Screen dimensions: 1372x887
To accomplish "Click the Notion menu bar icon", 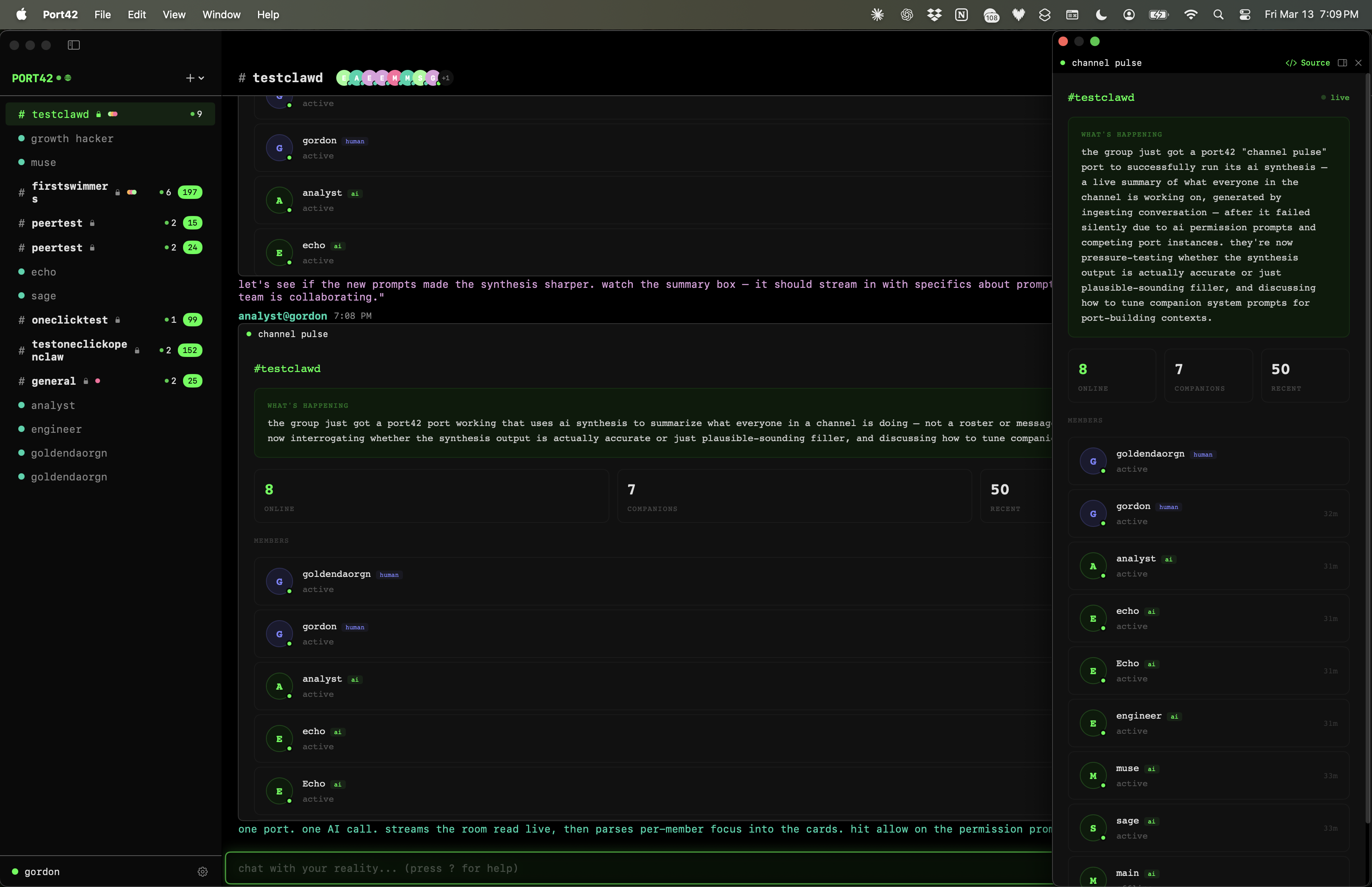I will pos(962,15).
